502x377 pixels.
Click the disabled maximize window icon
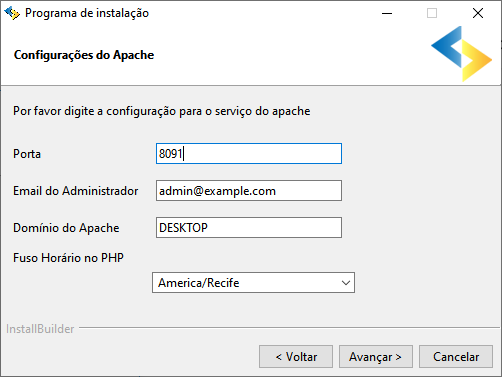(432, 13)
